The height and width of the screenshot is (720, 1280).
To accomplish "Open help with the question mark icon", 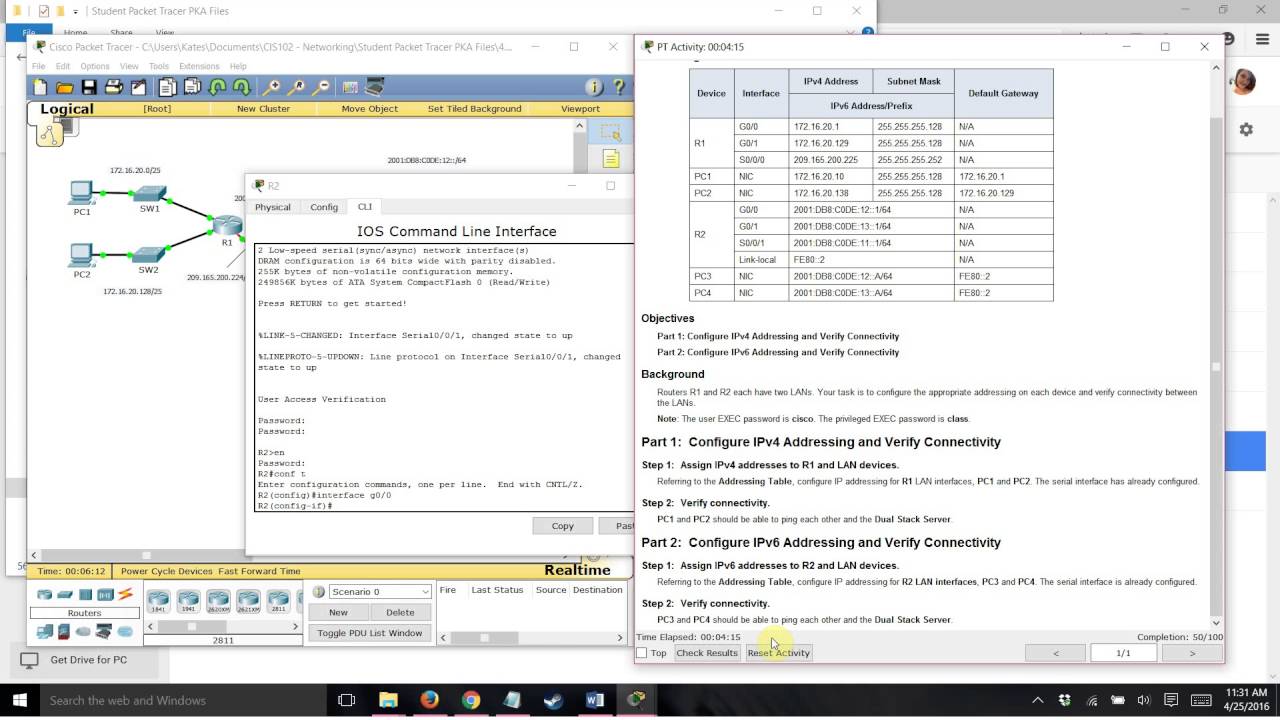I will click(619, 87).
